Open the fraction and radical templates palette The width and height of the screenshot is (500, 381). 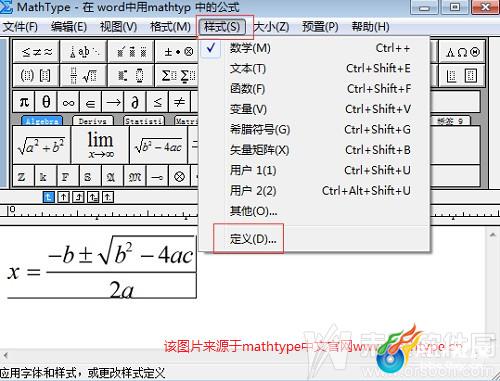84,76
